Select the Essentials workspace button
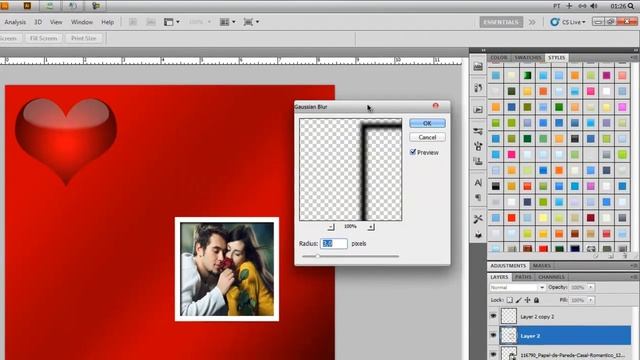Image resolution: width=640 pixels, height=360 pixels. tap(501, 22)
